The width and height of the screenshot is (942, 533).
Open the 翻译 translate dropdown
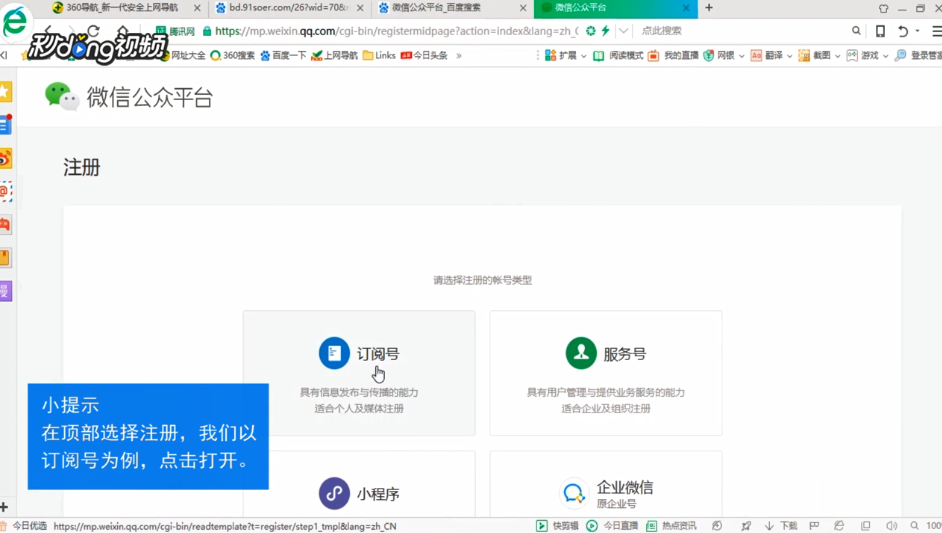point(772,55)
